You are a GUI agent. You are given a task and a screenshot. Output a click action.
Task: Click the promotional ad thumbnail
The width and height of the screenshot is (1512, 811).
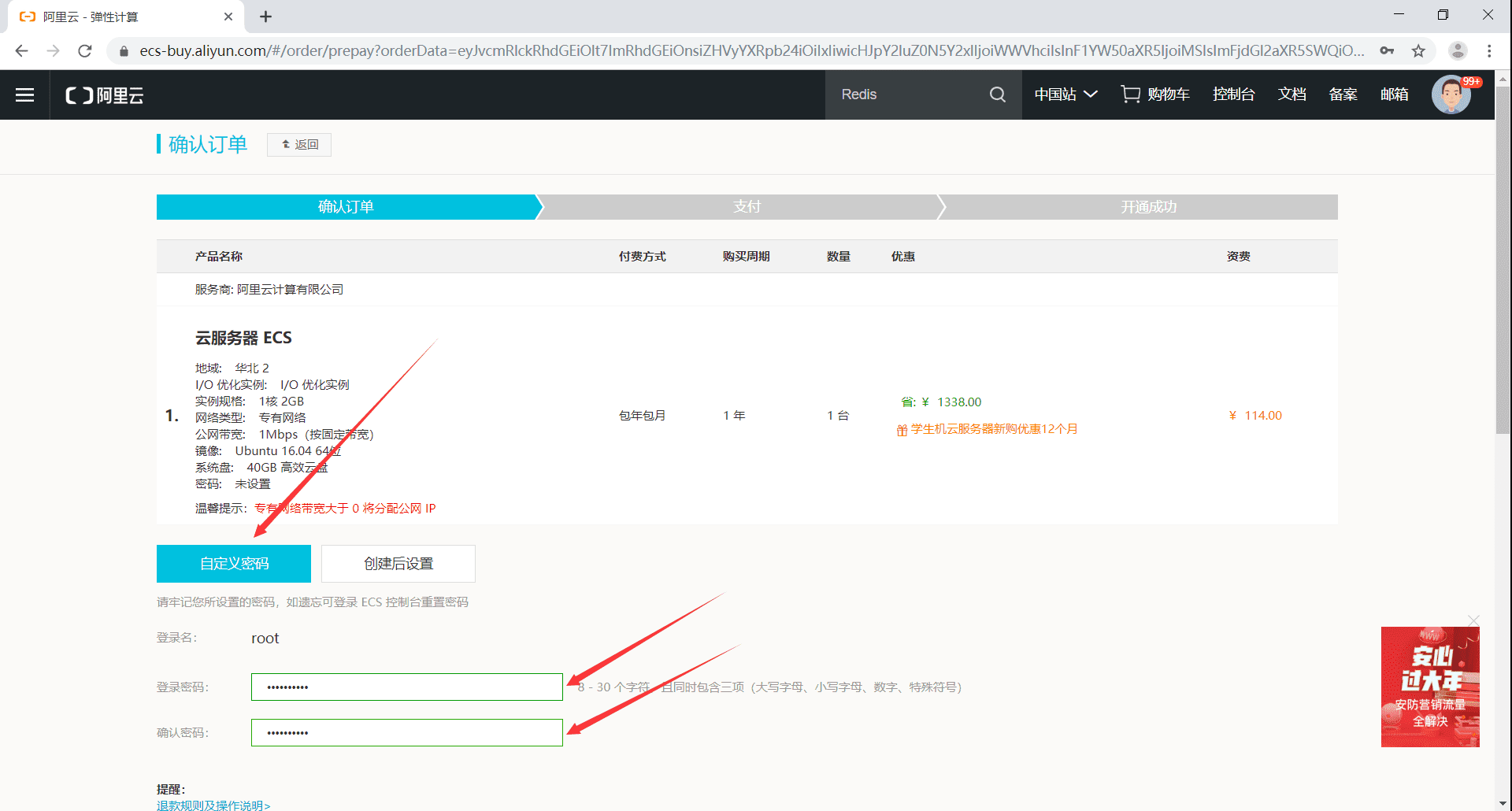(1430, 687)
